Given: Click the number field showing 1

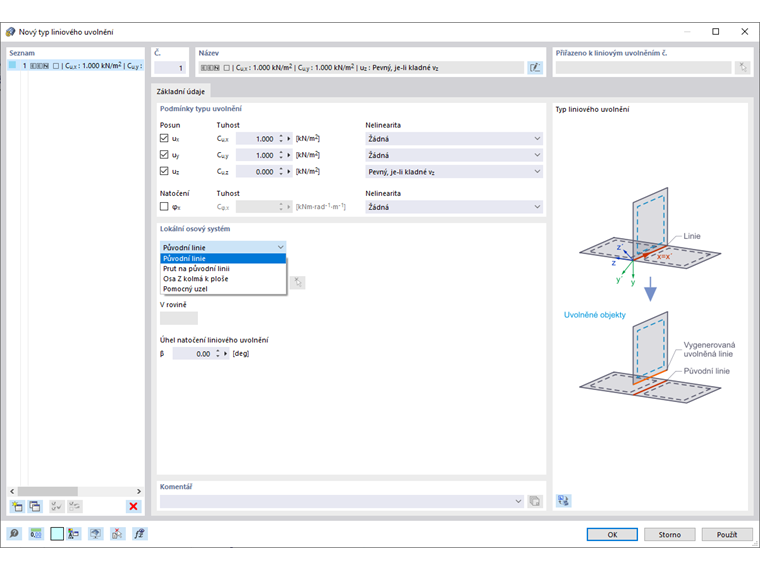Looking at the screenshot, I should [170, 68].
